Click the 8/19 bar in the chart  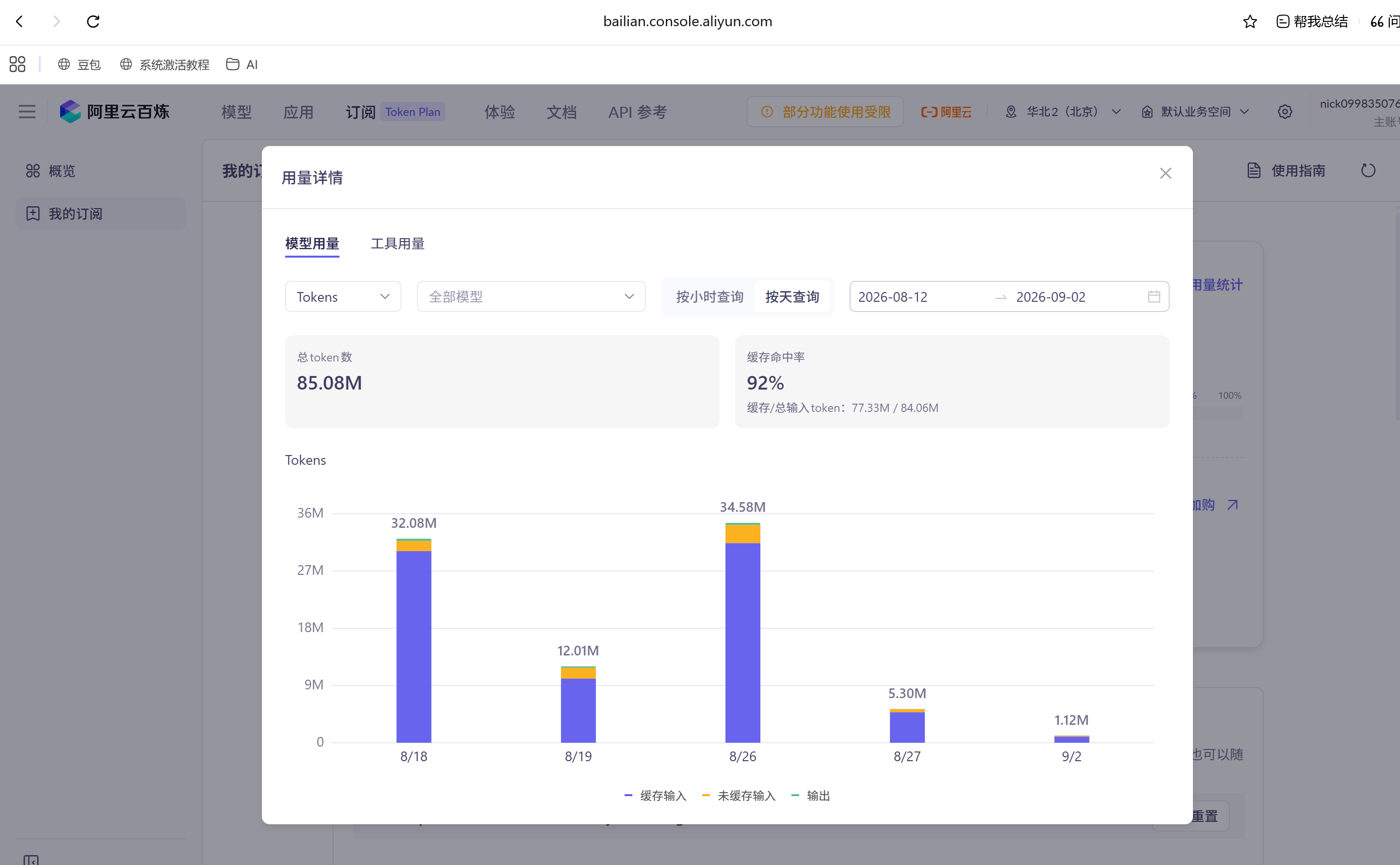pos(578,704)
